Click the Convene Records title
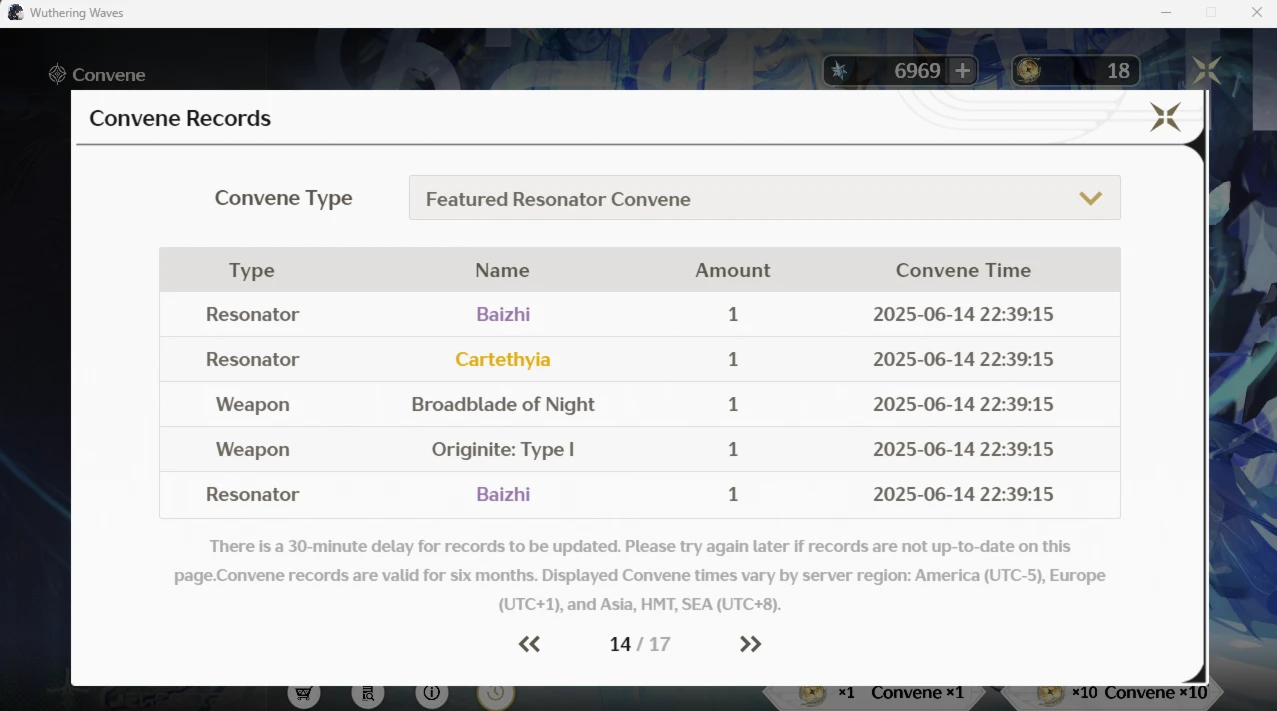 [180, 118]
